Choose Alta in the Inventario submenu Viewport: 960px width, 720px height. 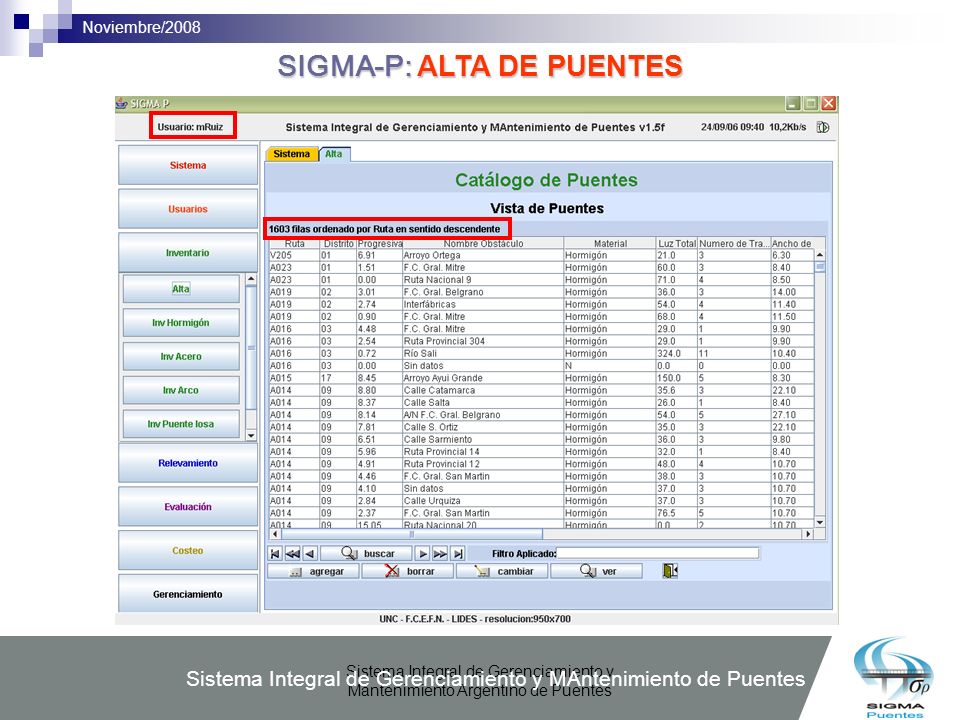(181, 289)
